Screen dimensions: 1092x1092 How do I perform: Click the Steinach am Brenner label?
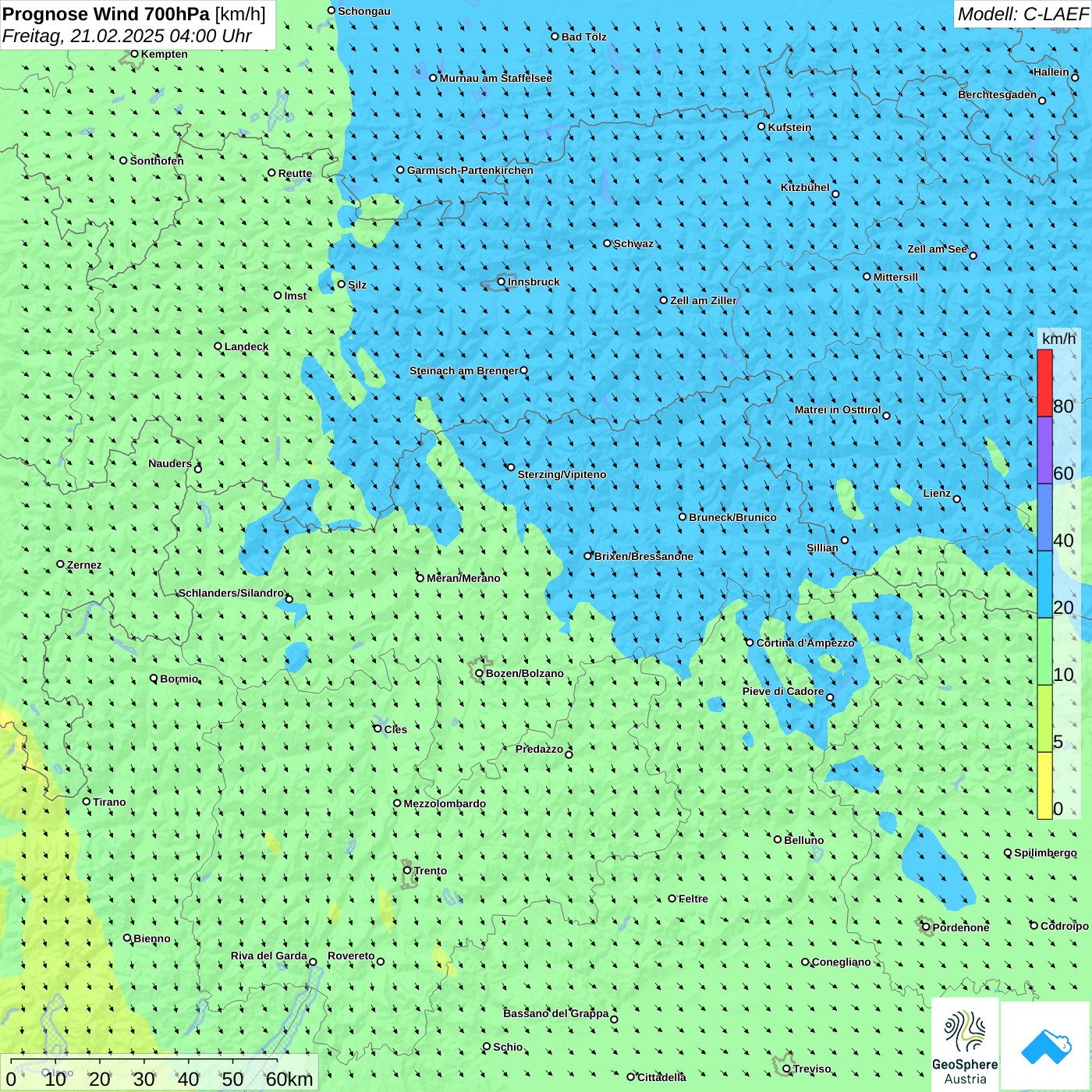click(463, 370)
